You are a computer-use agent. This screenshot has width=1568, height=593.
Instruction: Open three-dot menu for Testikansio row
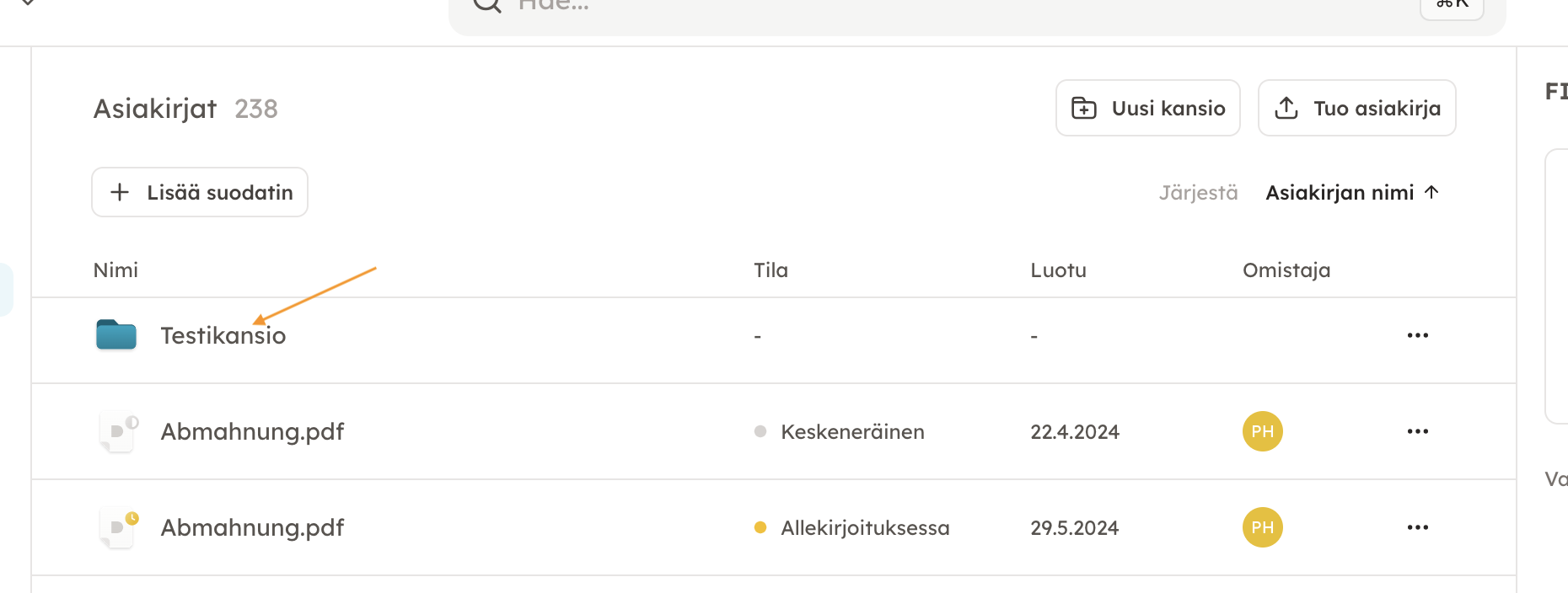coord(1417,335)
